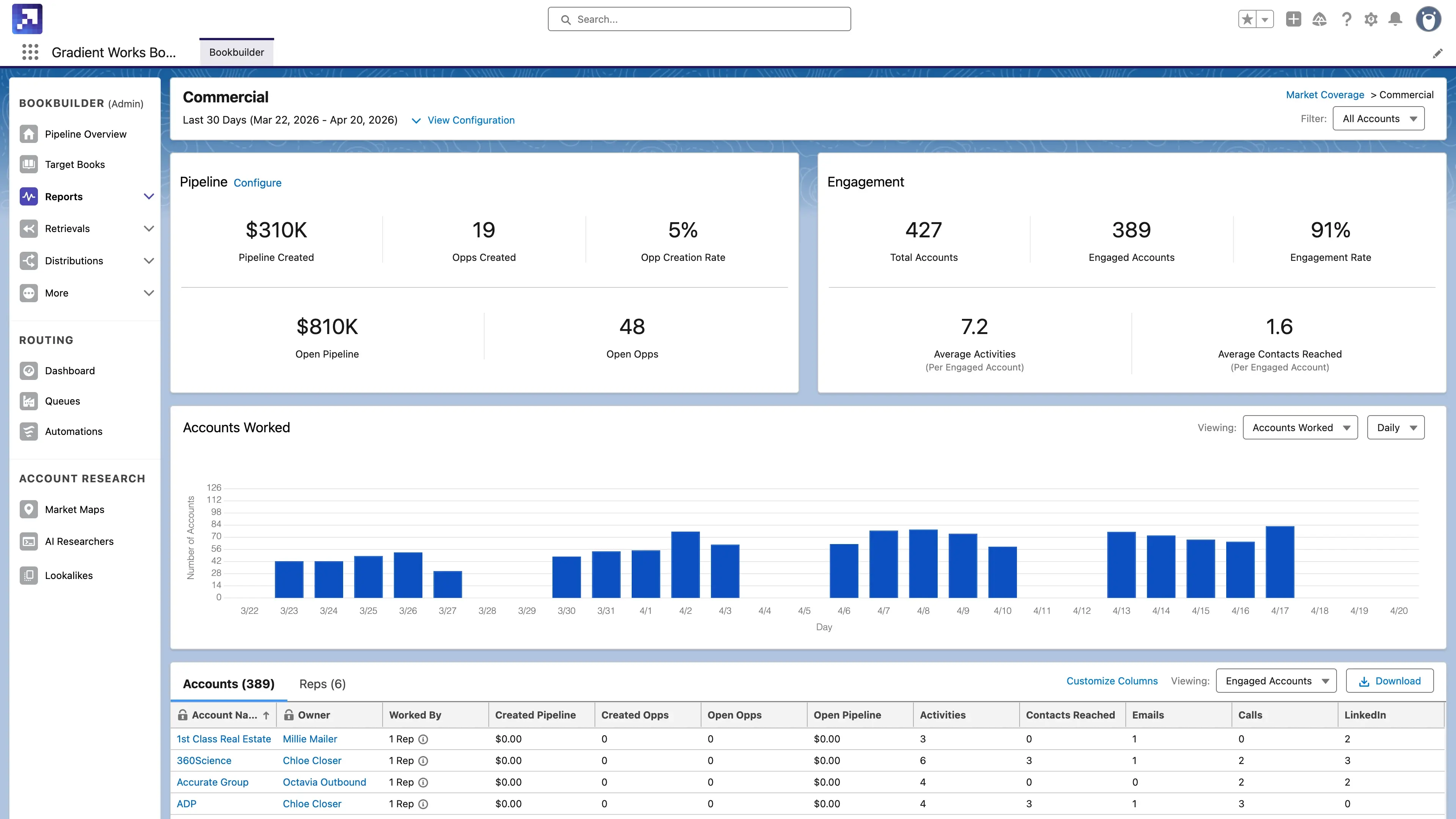Viewport: 1456px width, 819px height.
Task: Click the AI Researchers sidebar icon
Action: coord(29,541)
